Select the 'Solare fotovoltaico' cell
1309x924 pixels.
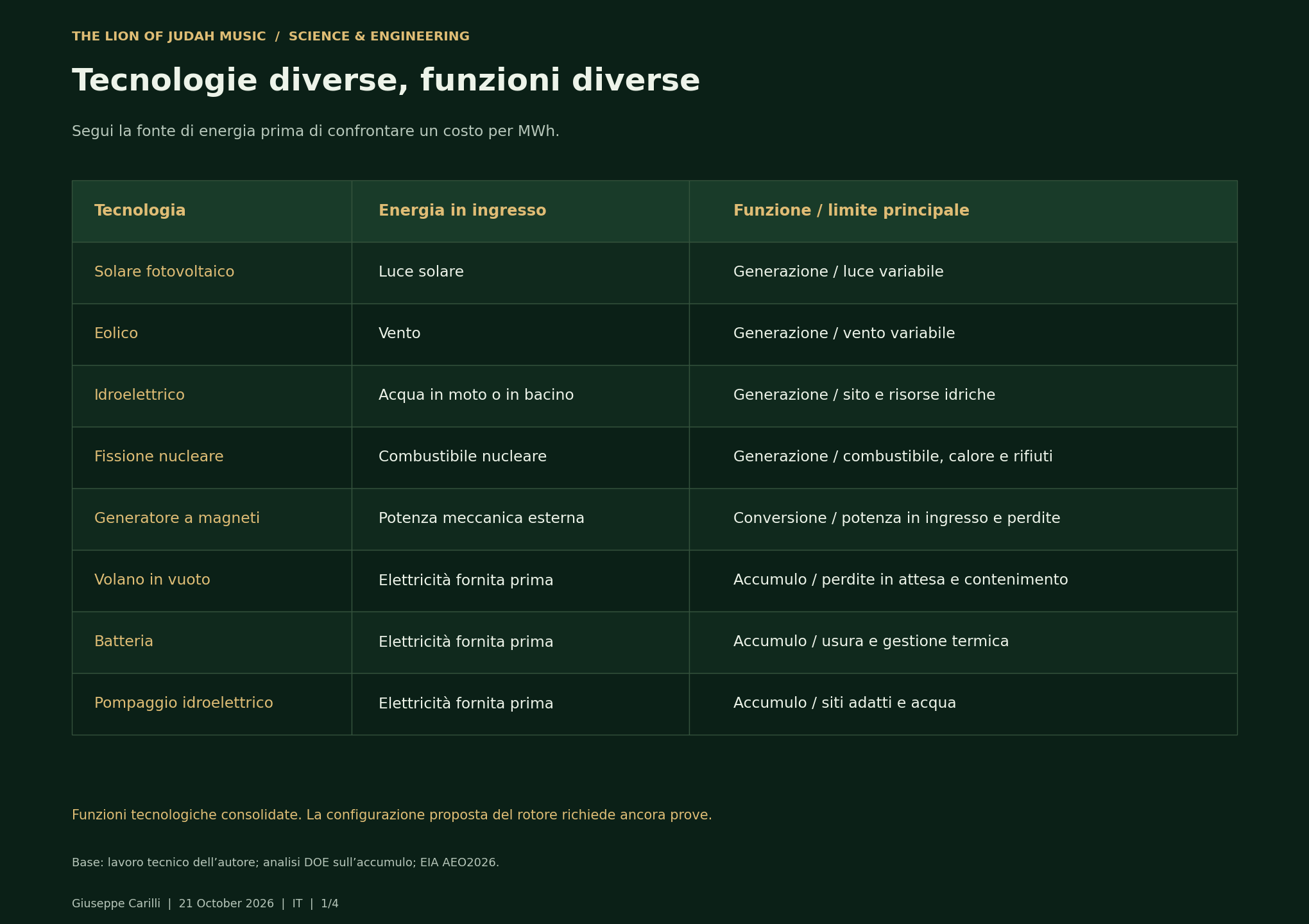[x=212, y=273]
